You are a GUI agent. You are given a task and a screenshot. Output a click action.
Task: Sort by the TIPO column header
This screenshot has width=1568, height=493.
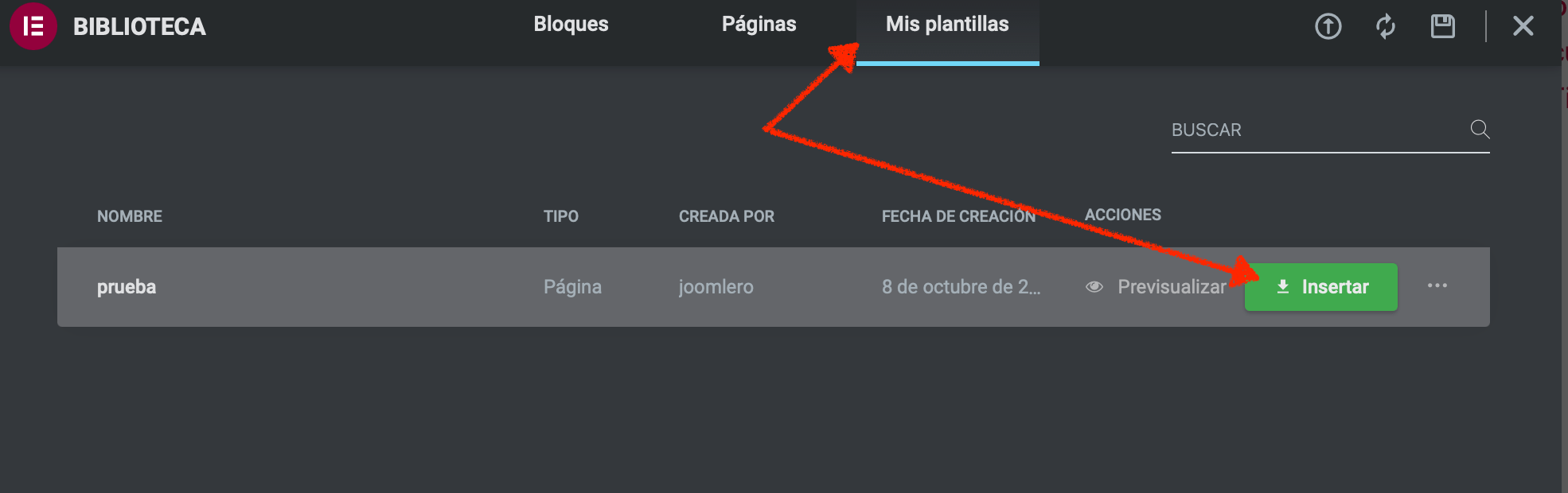tap(561, 216)
